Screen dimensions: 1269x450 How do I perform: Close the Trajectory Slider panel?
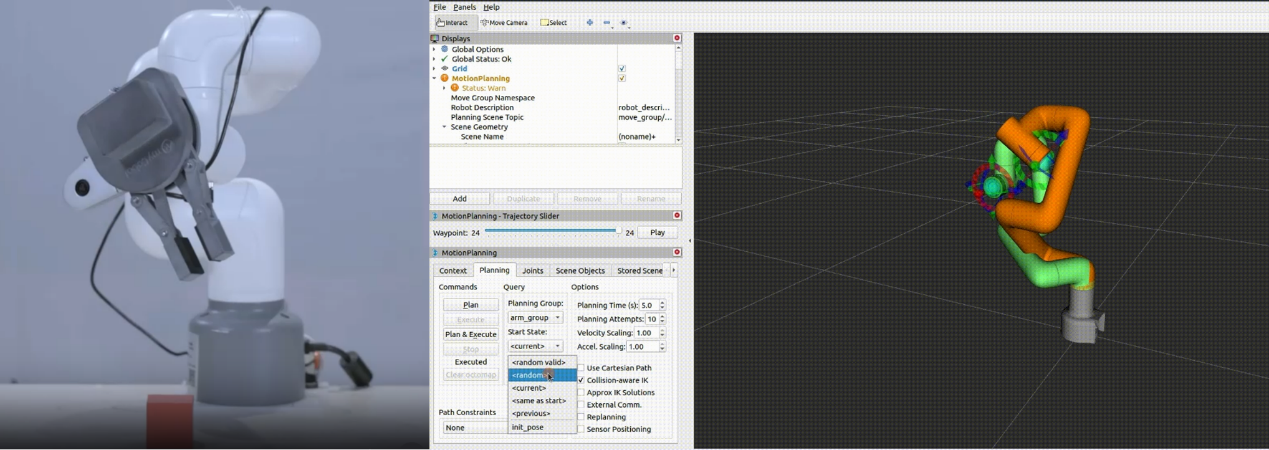pyautogui.click(x=677, y=215)
